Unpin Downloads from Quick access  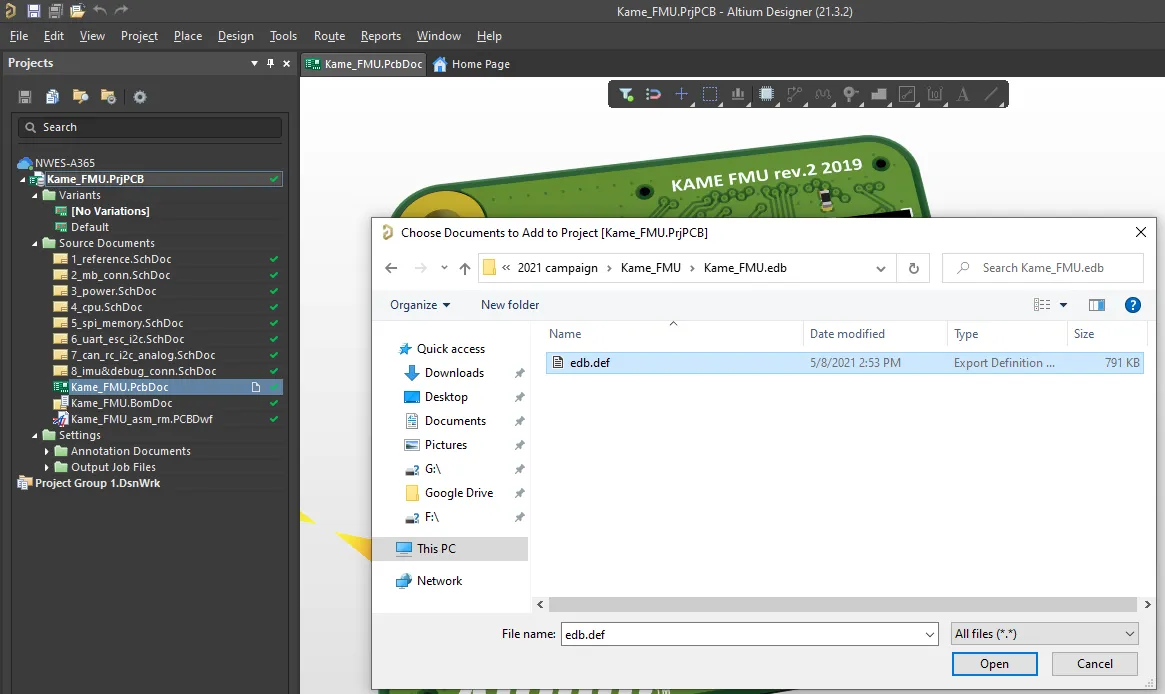point(517,372)
